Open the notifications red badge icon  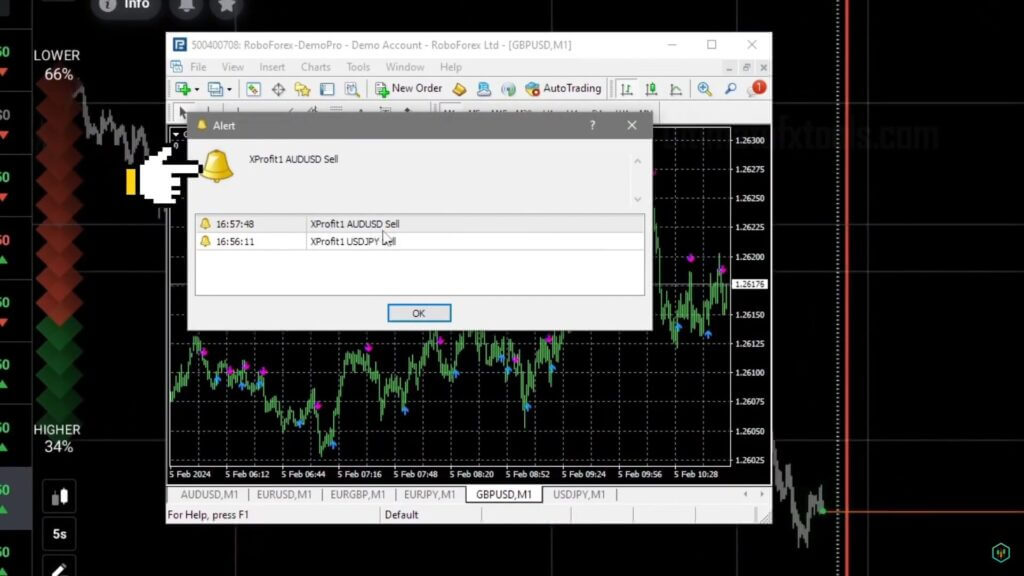pyautogui.click(x=758, y=88)
